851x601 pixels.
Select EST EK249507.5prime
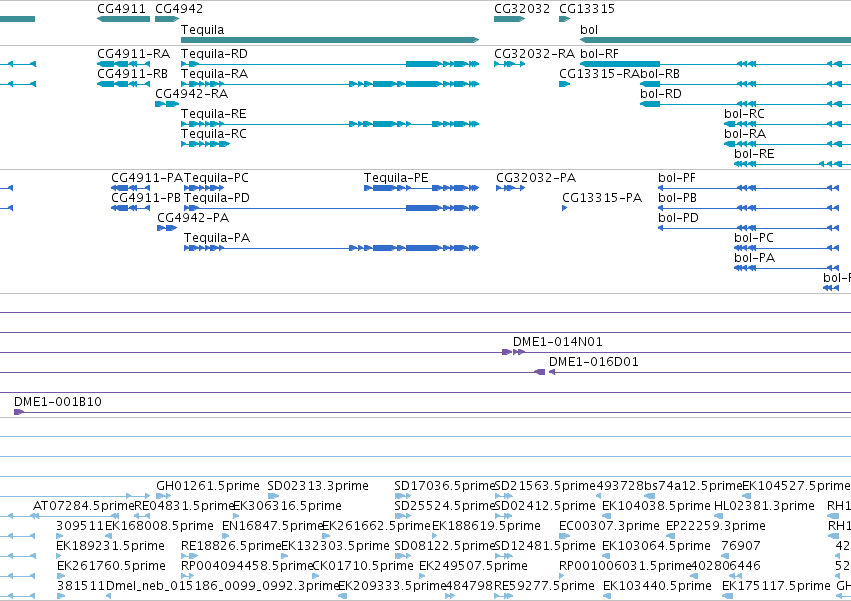[x=473, y=566]
